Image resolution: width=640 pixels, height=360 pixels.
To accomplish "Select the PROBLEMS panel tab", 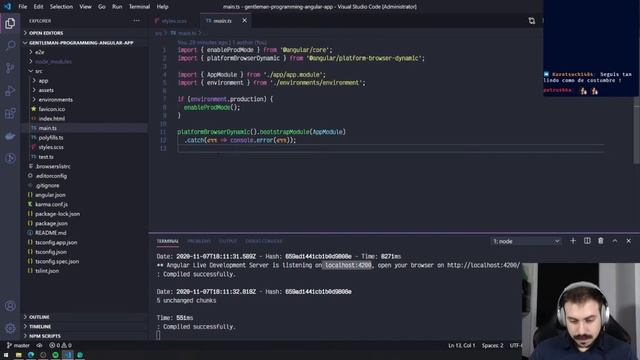I will point(199,241).
